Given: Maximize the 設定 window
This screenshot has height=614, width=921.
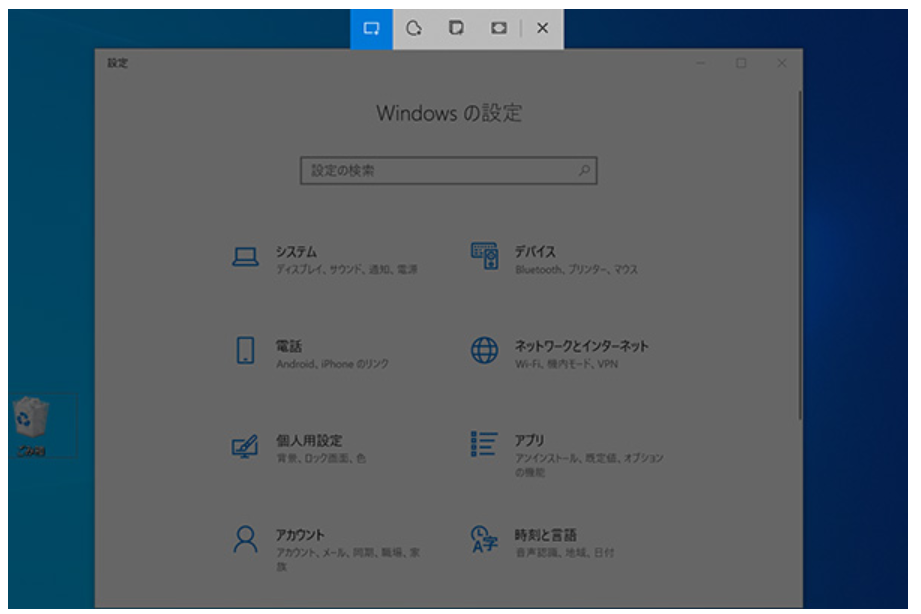Looking at the screenshot, I should (741, 63).
